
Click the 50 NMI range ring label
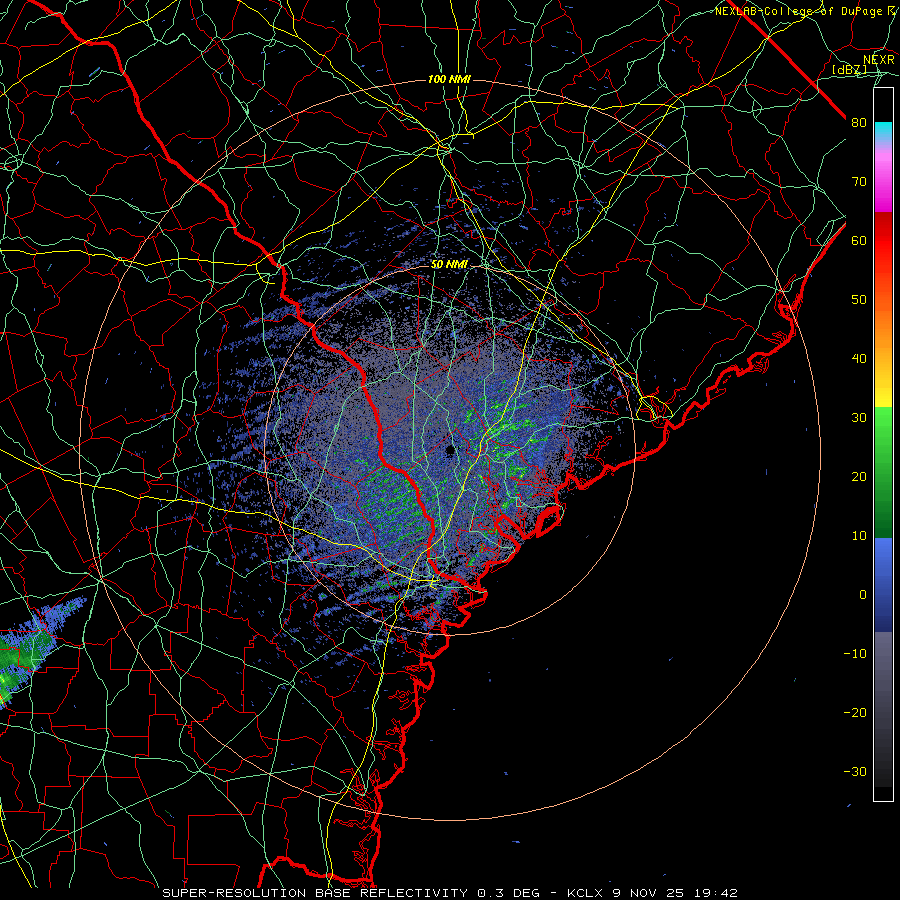pos(449,265)
